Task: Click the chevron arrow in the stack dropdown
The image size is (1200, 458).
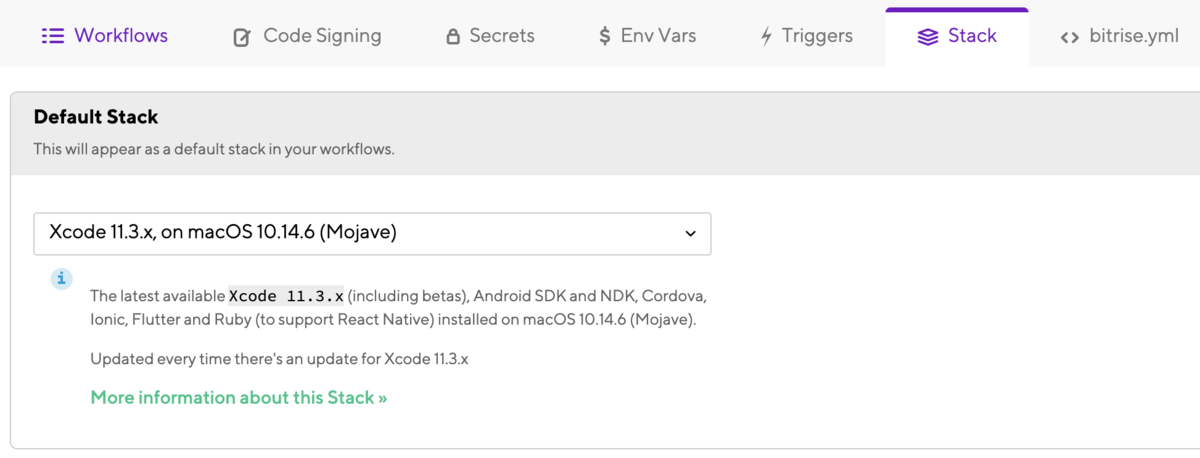Action: coord(690,234)
